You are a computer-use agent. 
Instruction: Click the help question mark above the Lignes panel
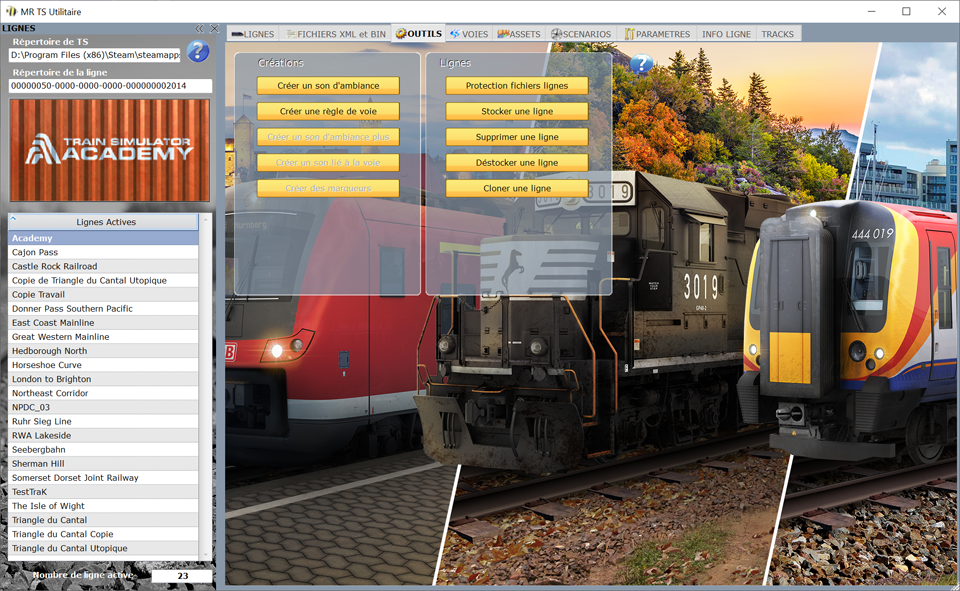641,65
